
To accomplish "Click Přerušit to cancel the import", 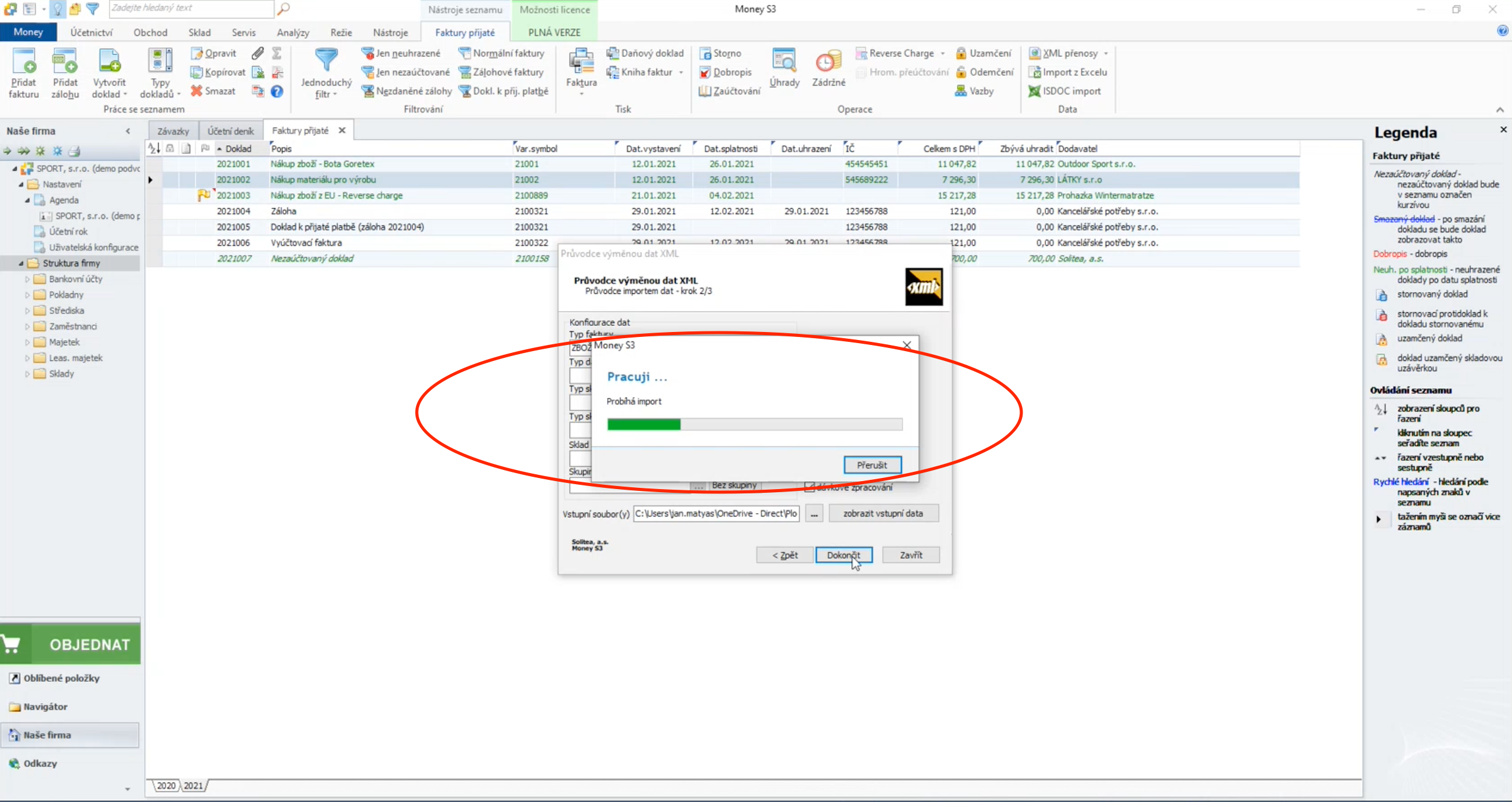I will (x=872, y=465).
